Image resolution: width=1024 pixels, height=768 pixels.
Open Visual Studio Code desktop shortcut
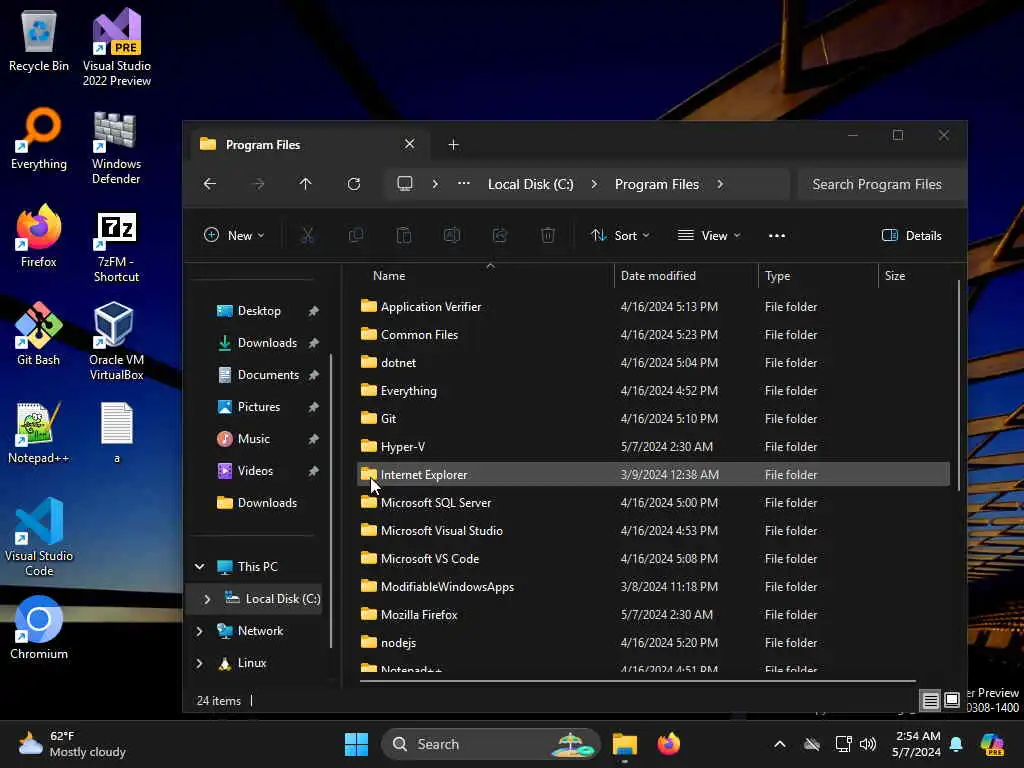click(39, 537)
